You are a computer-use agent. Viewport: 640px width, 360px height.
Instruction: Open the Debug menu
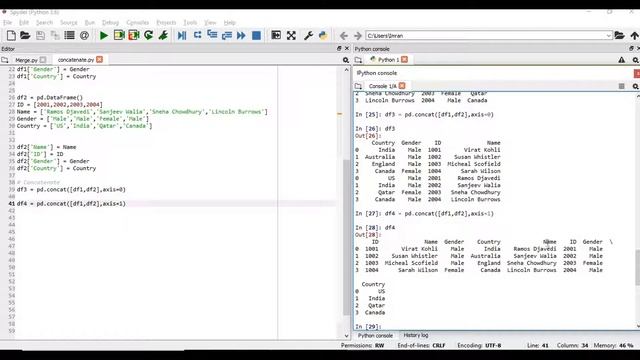[x=110, y=22]
